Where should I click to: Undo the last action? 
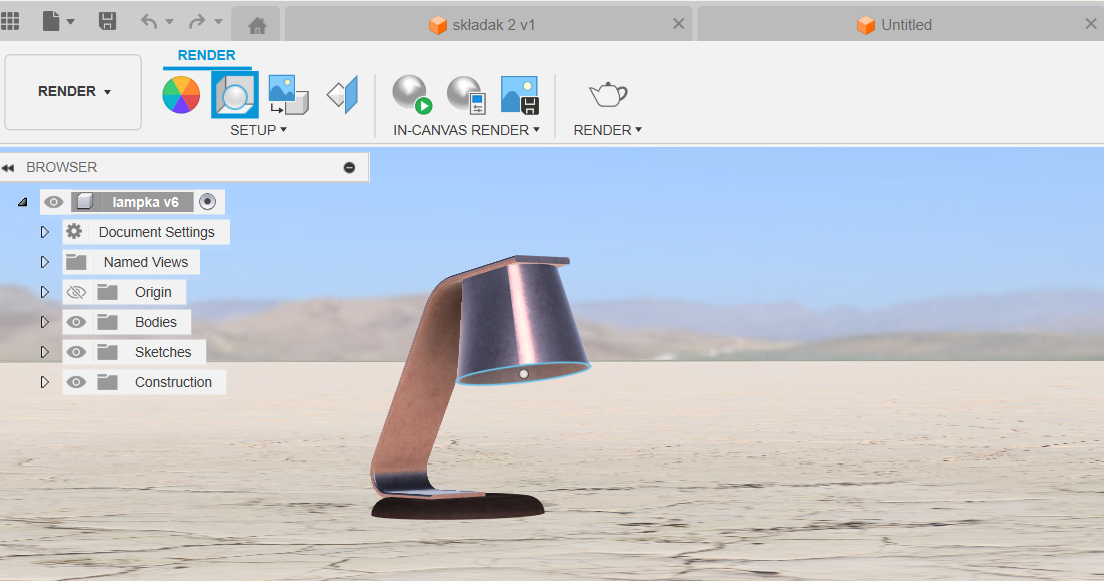tap(149, 21)
